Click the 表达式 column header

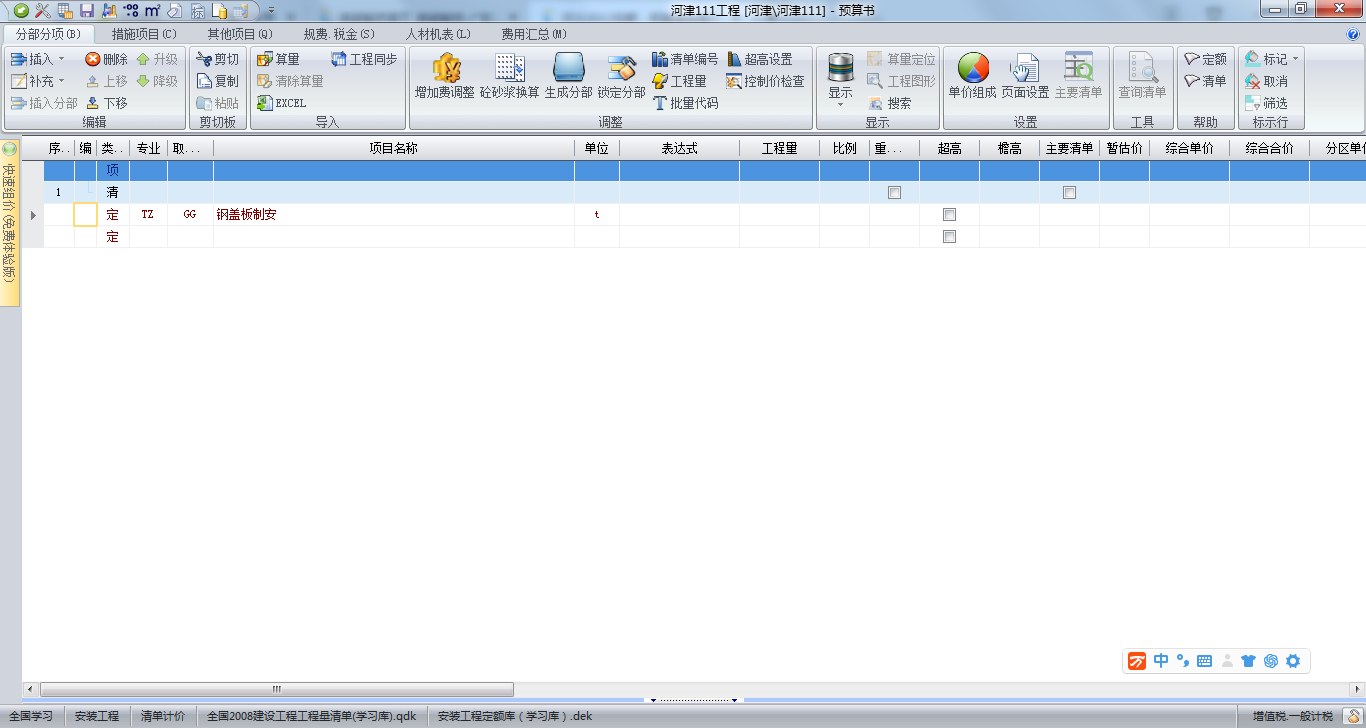pos(679,148)
